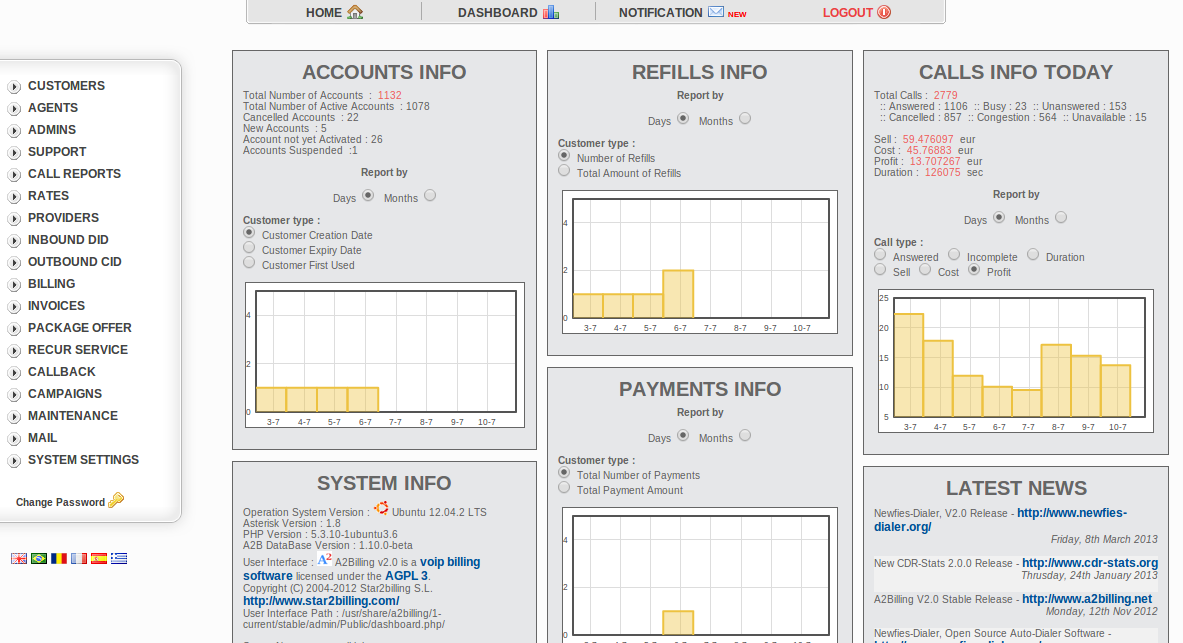Click the Dashboard bar chart icon
The height and width of the screenshot is (643, 1183).
(551, 13)
